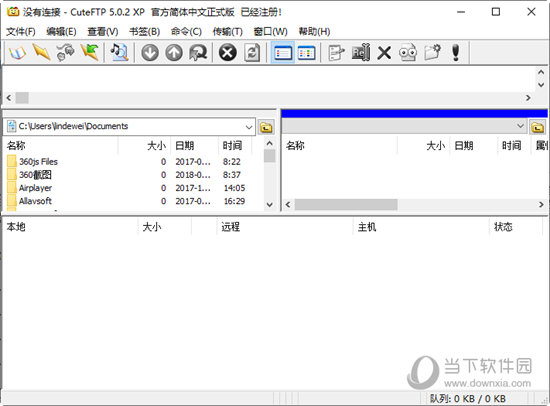The height and width of the screenshot is (406, 550).
Task: Click the New folder toolbar icon
Action: tap(432, 53)
